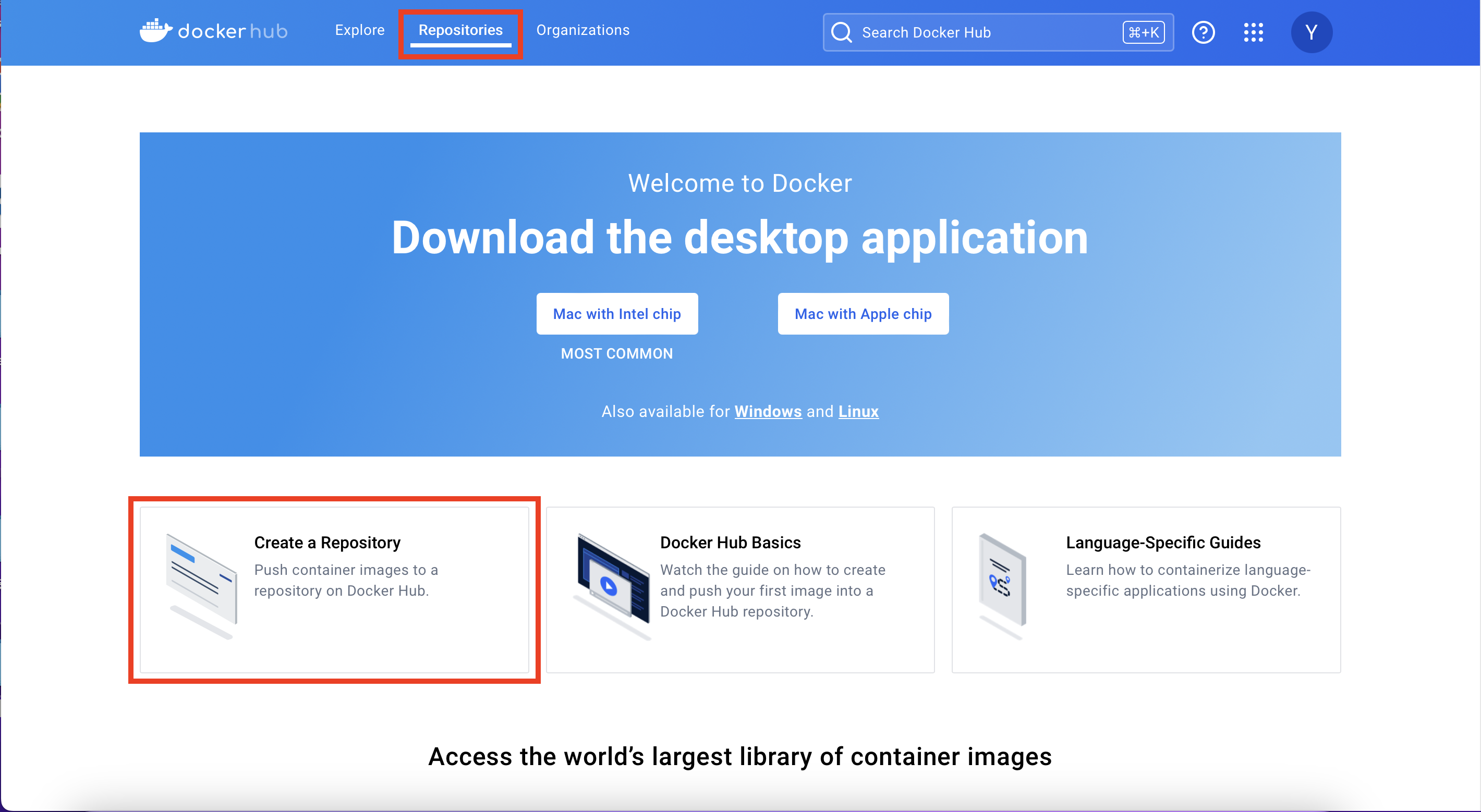The width and height of the screenshot is (1481, 812).
Task: Follow the Windows download link
Action: point(768,411)
